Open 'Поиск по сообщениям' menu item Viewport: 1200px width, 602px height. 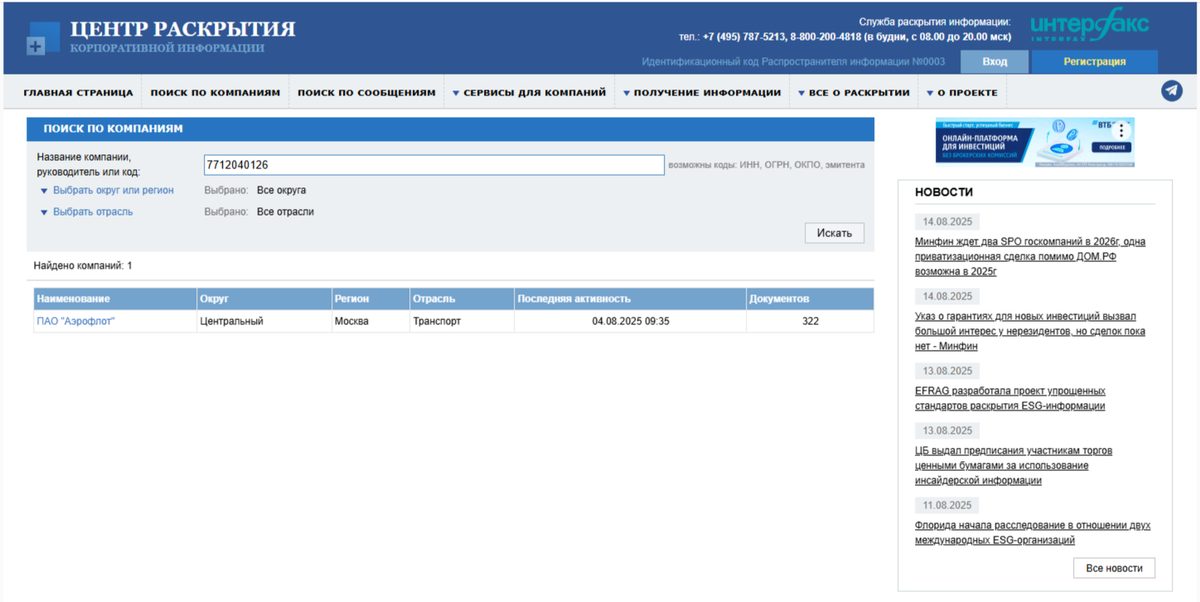367,93
